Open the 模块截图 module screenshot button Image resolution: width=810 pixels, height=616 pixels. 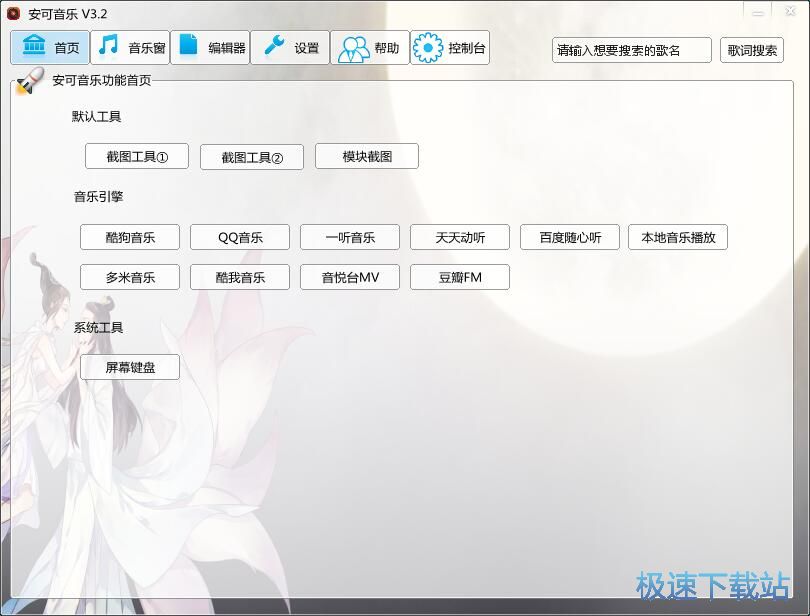tap(367, 156)
